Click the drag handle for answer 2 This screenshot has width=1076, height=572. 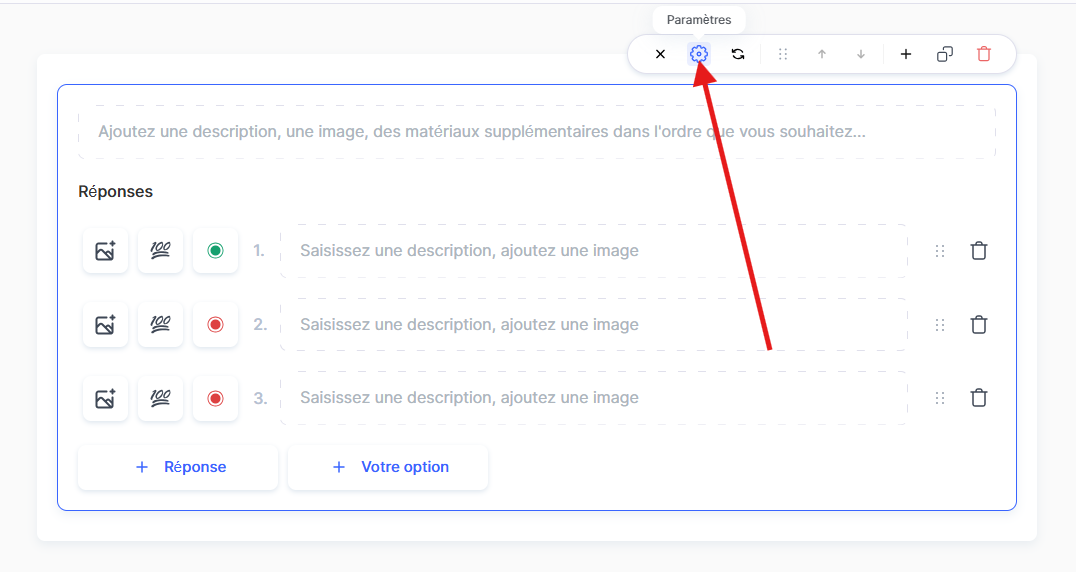pyautogui.click(x=939, y=324)
